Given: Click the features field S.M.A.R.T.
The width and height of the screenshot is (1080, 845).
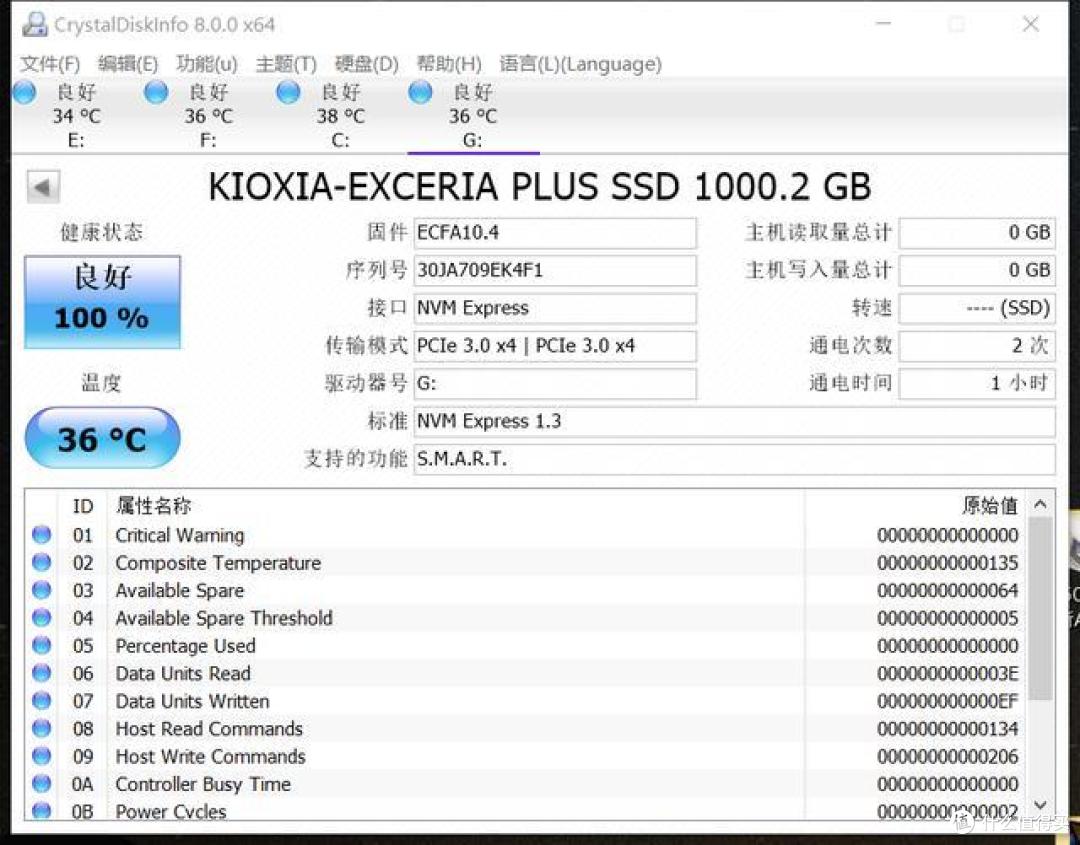Looking at the screenshot, I should pyautogui.click(x=734, y=459).
